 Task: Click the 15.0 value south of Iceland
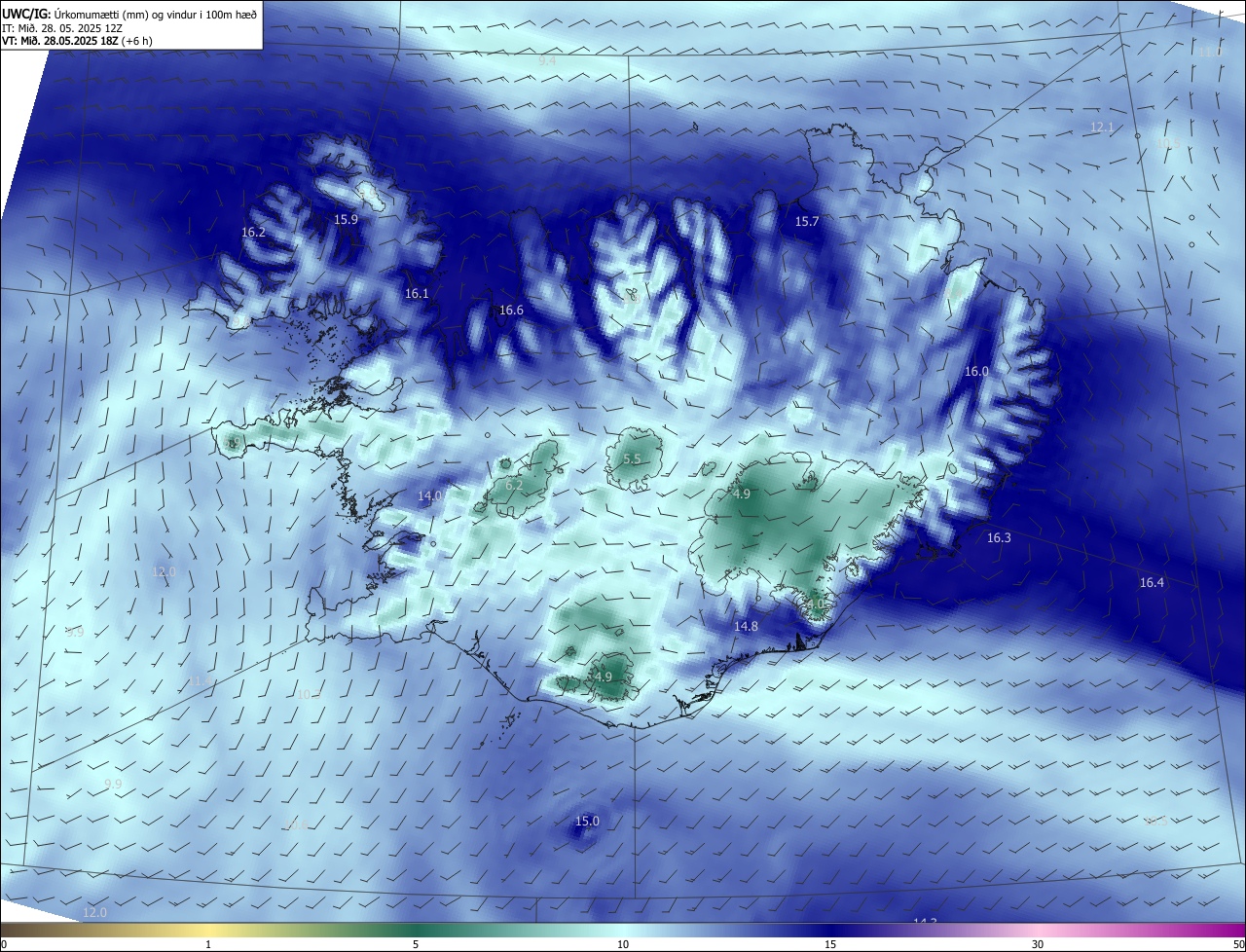(587, 822)
